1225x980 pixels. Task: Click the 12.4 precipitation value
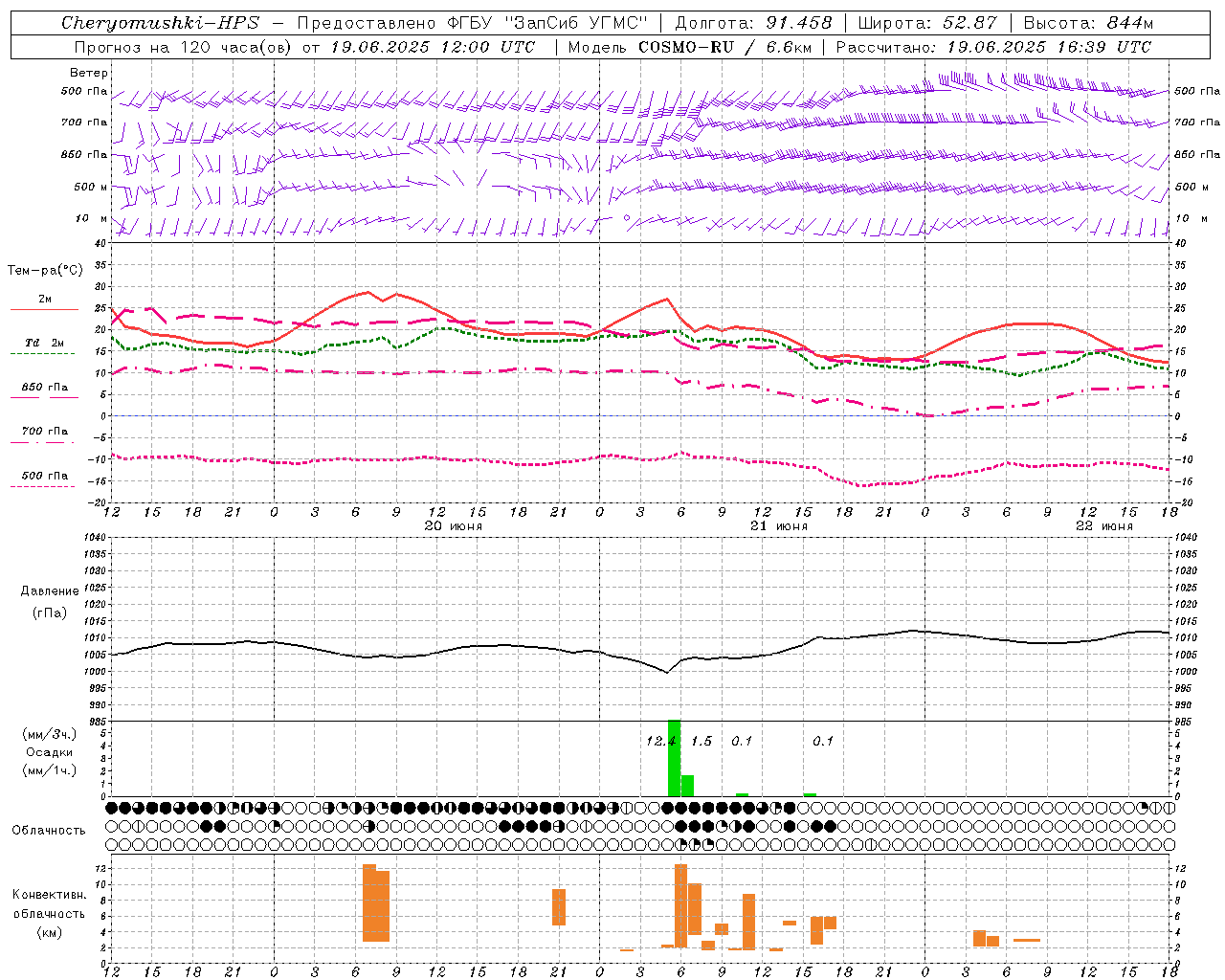click(x=660, y=741)
